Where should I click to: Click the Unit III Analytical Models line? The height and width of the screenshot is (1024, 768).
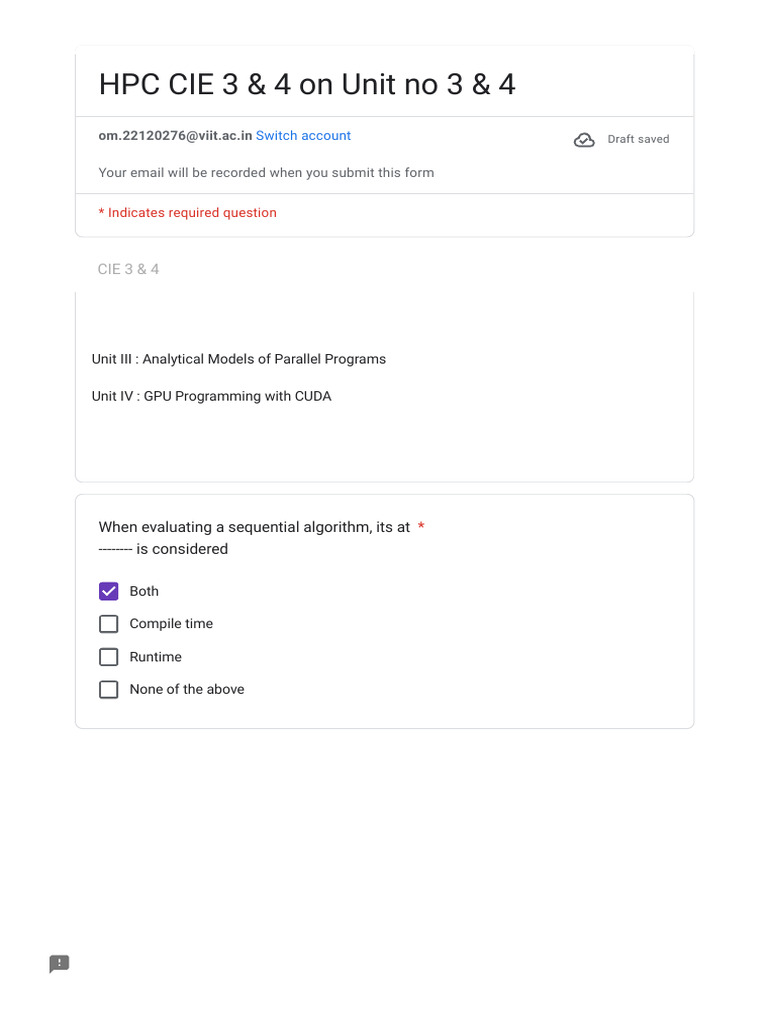coord(238,359)
